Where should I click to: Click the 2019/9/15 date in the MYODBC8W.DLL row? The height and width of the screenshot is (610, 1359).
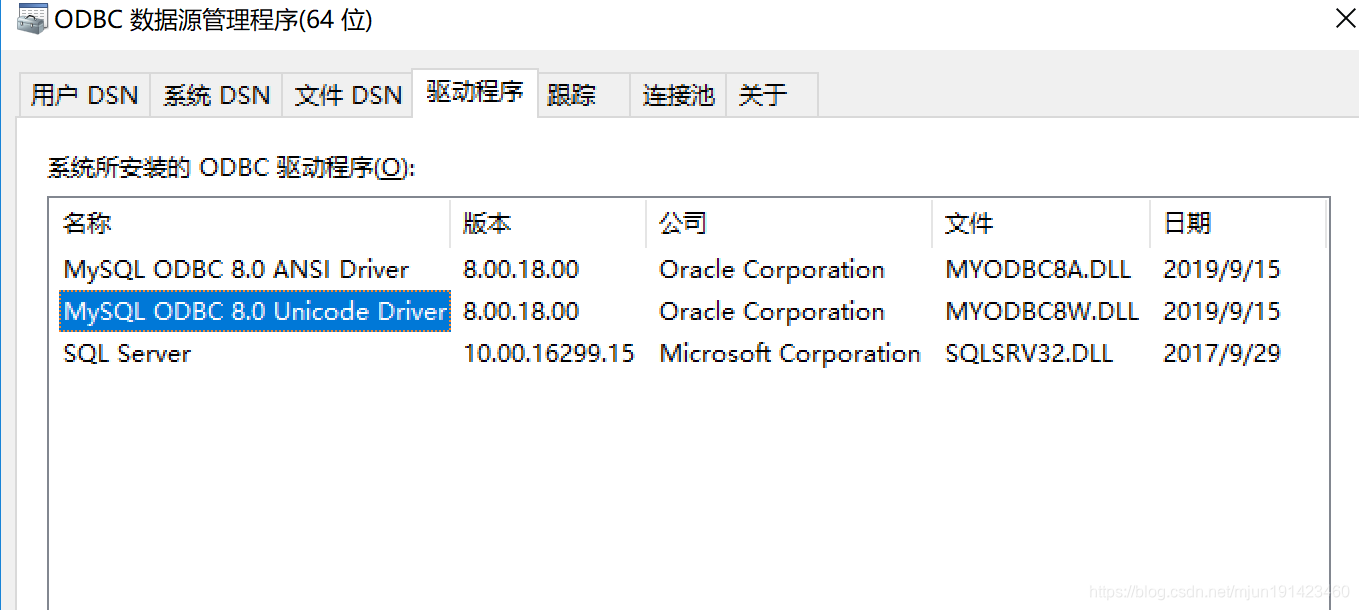tap(1222, 312)
